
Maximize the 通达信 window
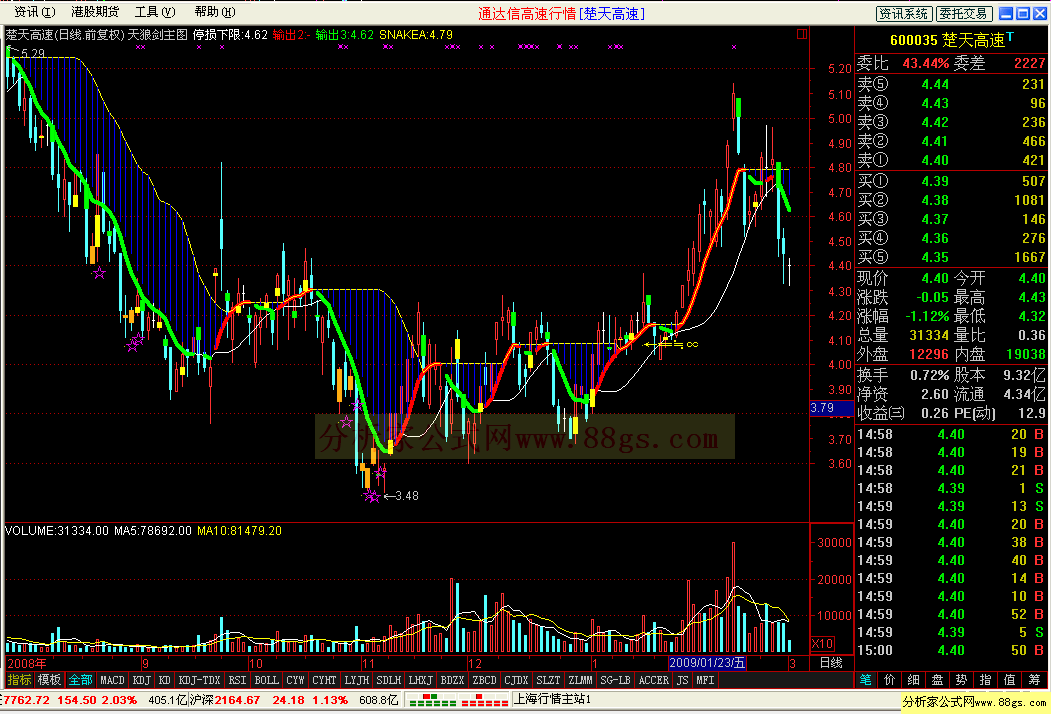1023,13
